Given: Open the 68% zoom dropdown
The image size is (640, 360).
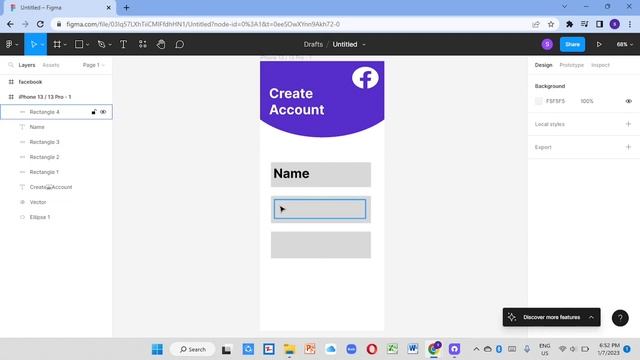Looking at the screenshot, I should [624, 44].
